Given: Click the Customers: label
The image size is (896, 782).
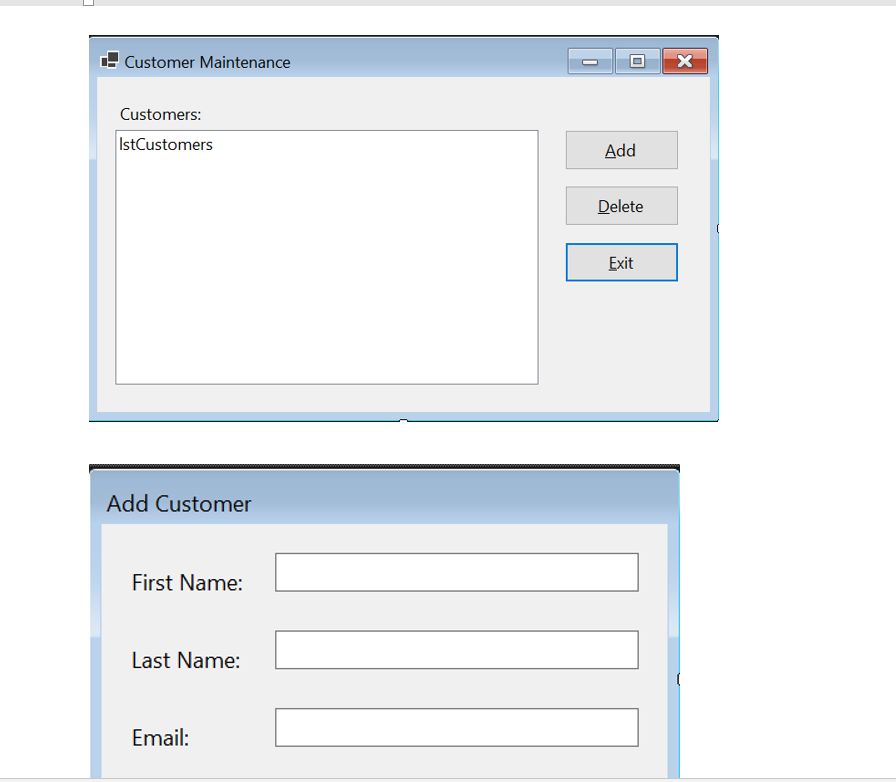Looking at the screenshot, I should [x=161, y=114].
